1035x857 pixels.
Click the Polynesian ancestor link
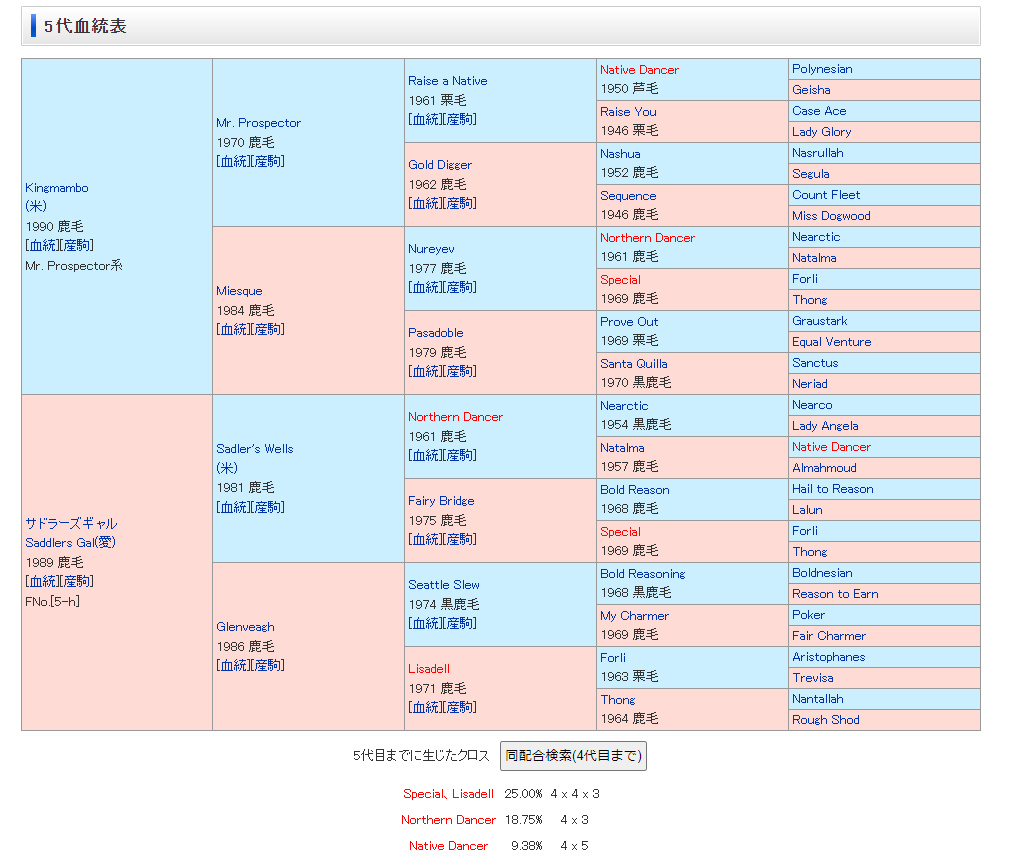822,69
